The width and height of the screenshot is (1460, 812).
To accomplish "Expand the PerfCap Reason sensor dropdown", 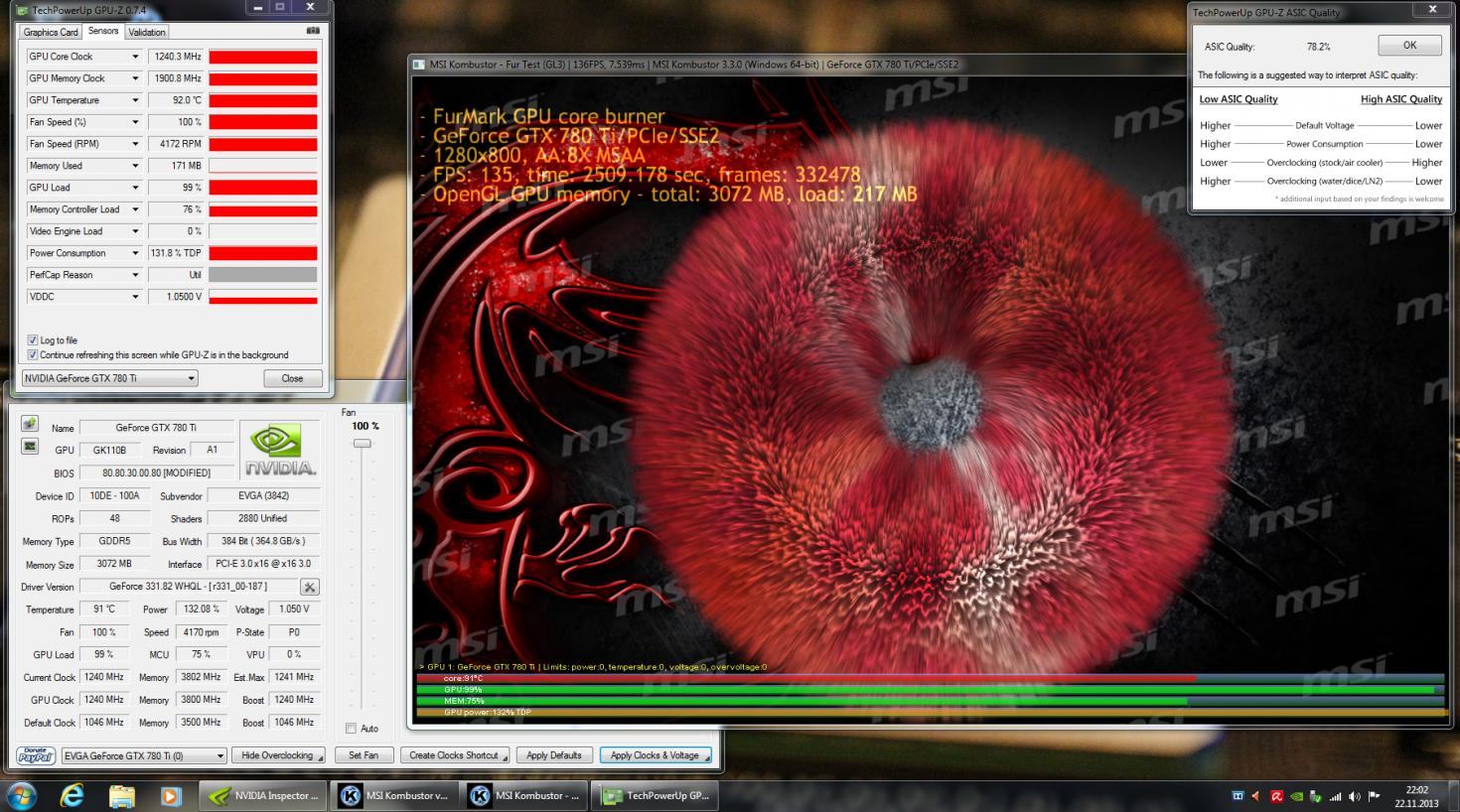I will (135, 275).
